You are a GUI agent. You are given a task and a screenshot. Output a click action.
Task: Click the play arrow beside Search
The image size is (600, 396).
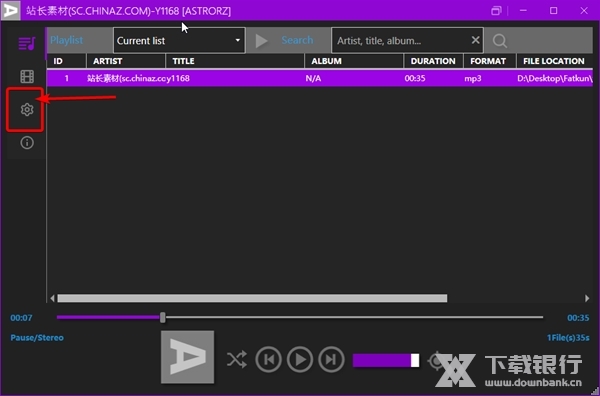click(x=261, y=41)
